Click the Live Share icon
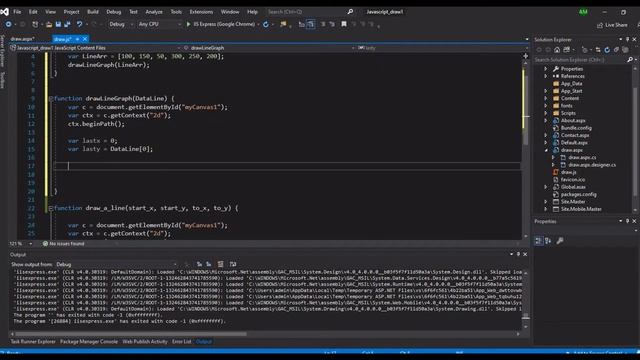Image resolution: width=640 pixels, height=360 pixels. 600,25
